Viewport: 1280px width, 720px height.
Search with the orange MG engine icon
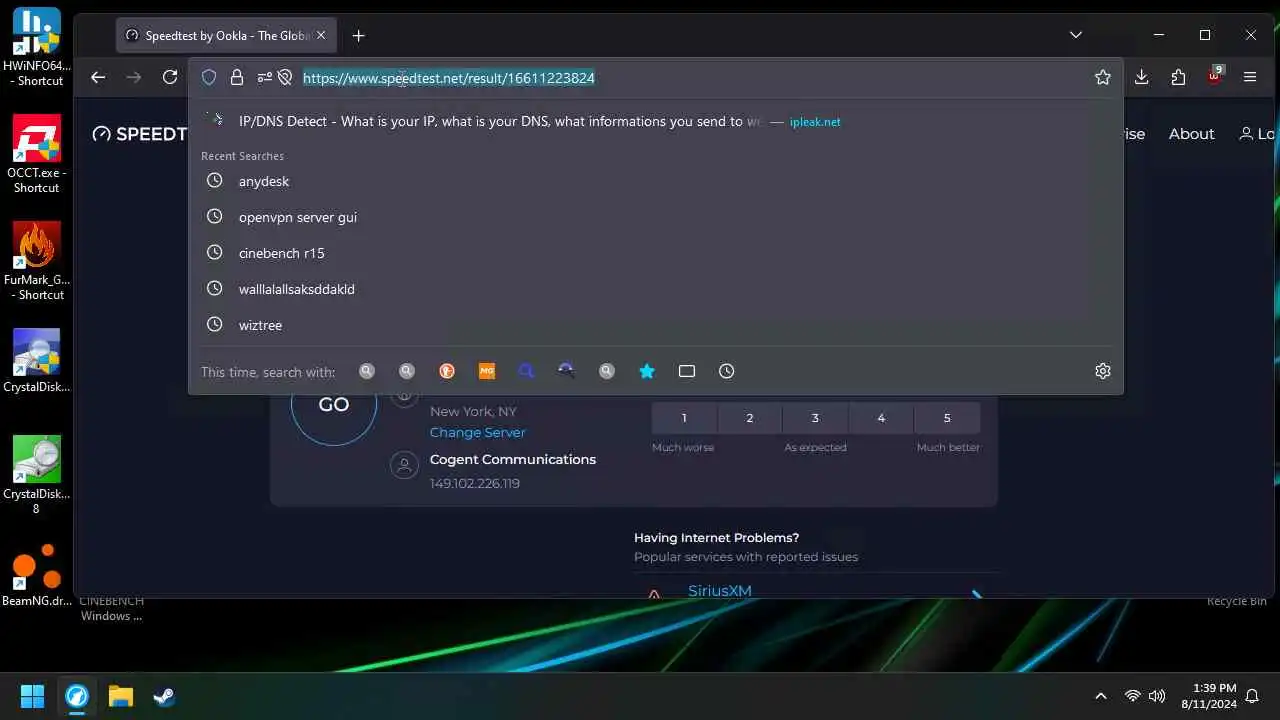[487, 371]
